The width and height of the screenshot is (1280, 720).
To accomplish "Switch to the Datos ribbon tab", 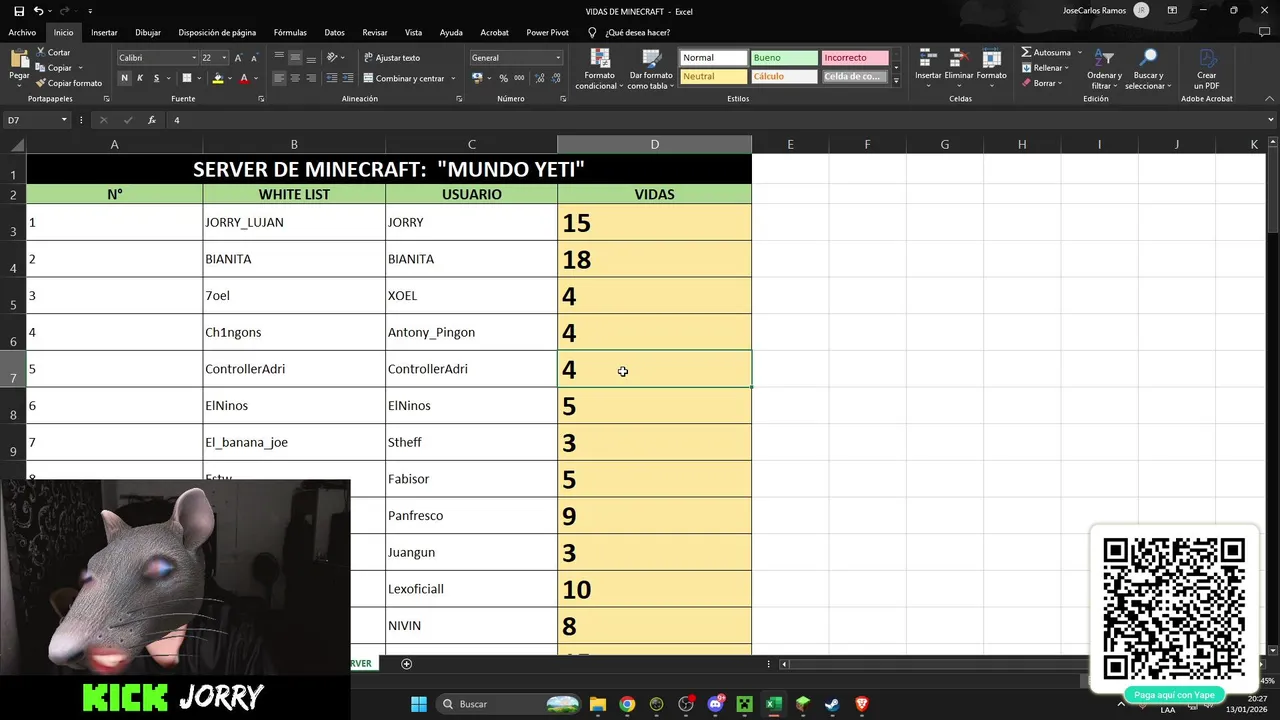I will (334, 32).
